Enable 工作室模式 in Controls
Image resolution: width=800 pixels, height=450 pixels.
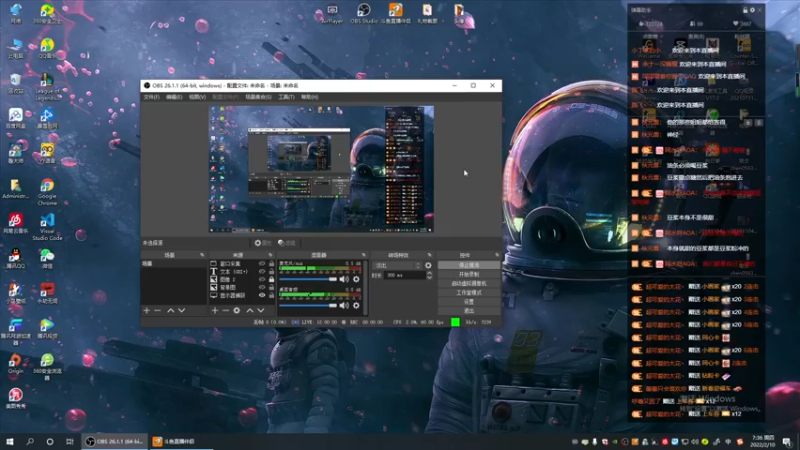click(469, 293)
